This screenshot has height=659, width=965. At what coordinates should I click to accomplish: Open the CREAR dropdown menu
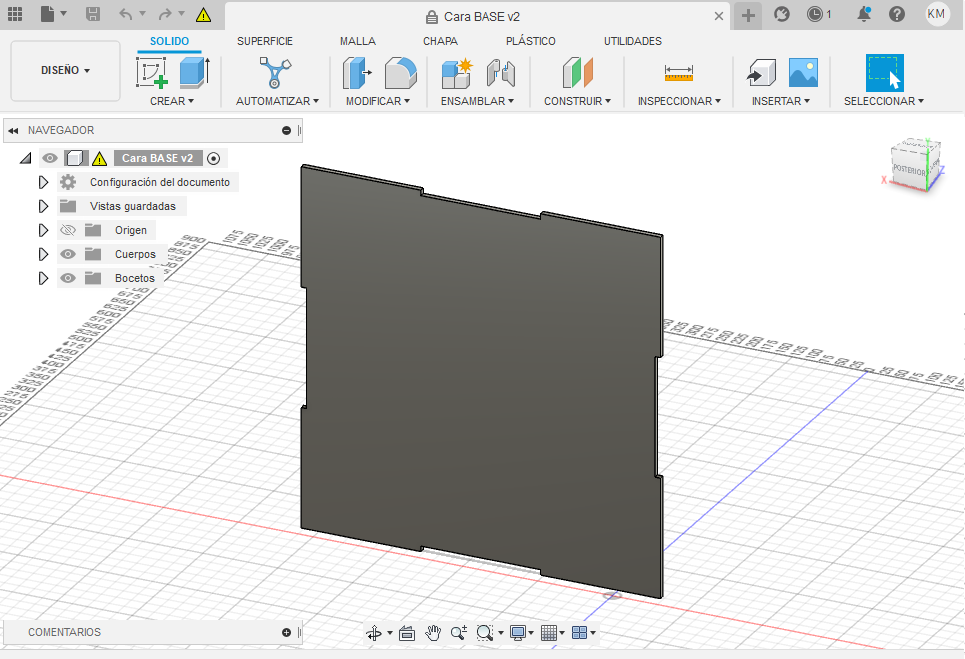[172, 101]
